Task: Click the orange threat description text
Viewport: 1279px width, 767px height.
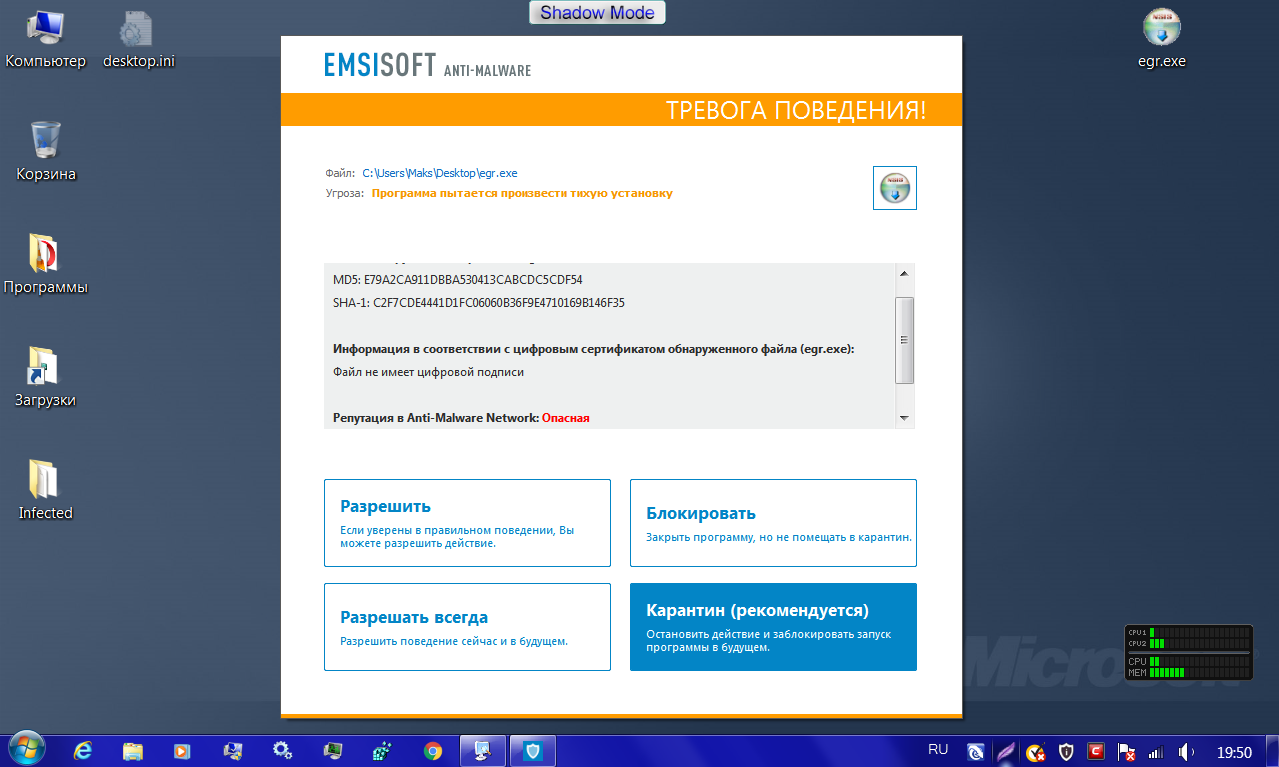Action: [x=522, y=193]
